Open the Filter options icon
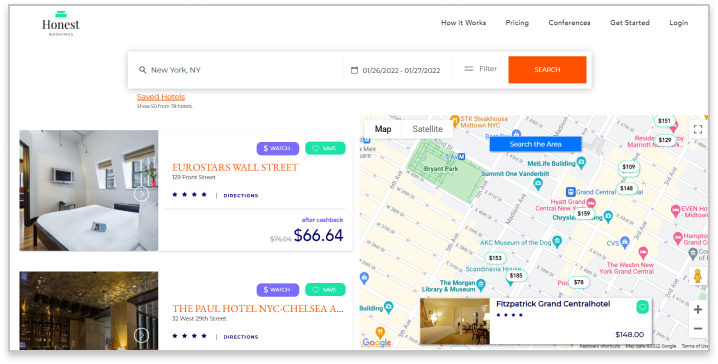This screenshot has height=364, width=718. point(468,69)
